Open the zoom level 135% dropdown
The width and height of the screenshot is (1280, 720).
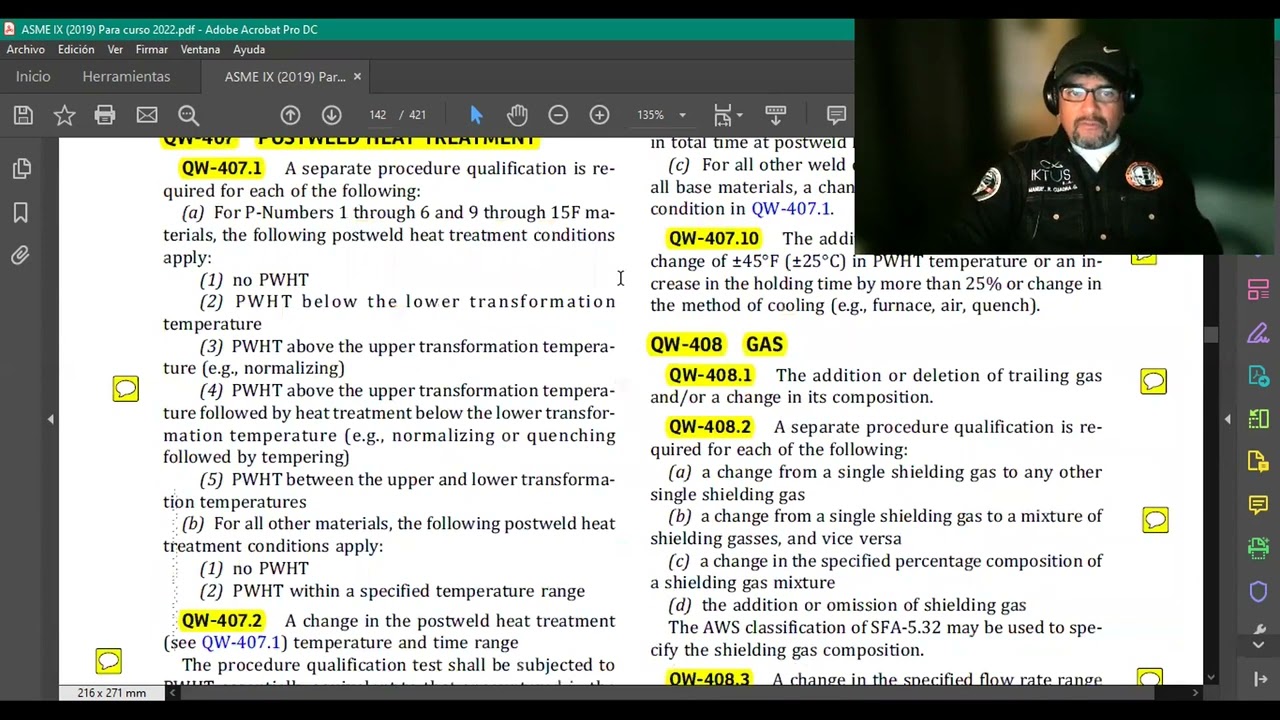click(682, 115)
